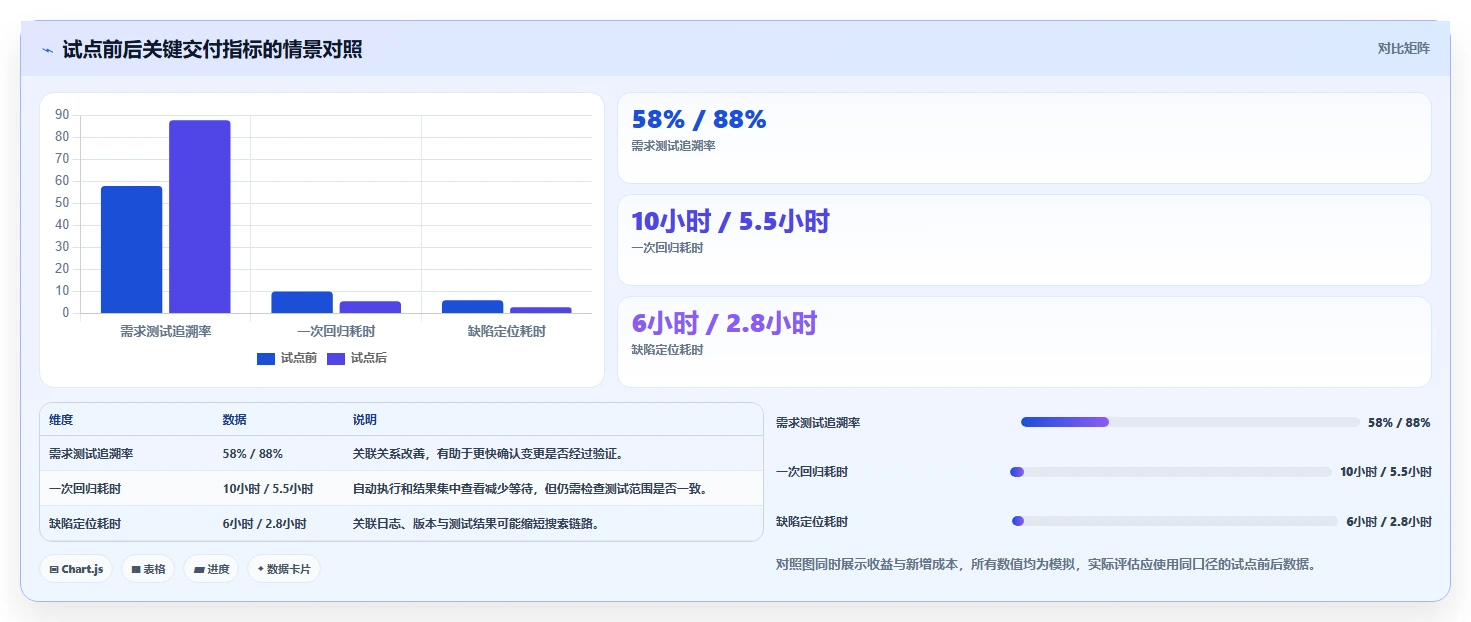The height and width of the screenshot is (622, 1471).
Task: Click x-axis label 需求测试追溯率 in chart
Action: click(166, 331)
